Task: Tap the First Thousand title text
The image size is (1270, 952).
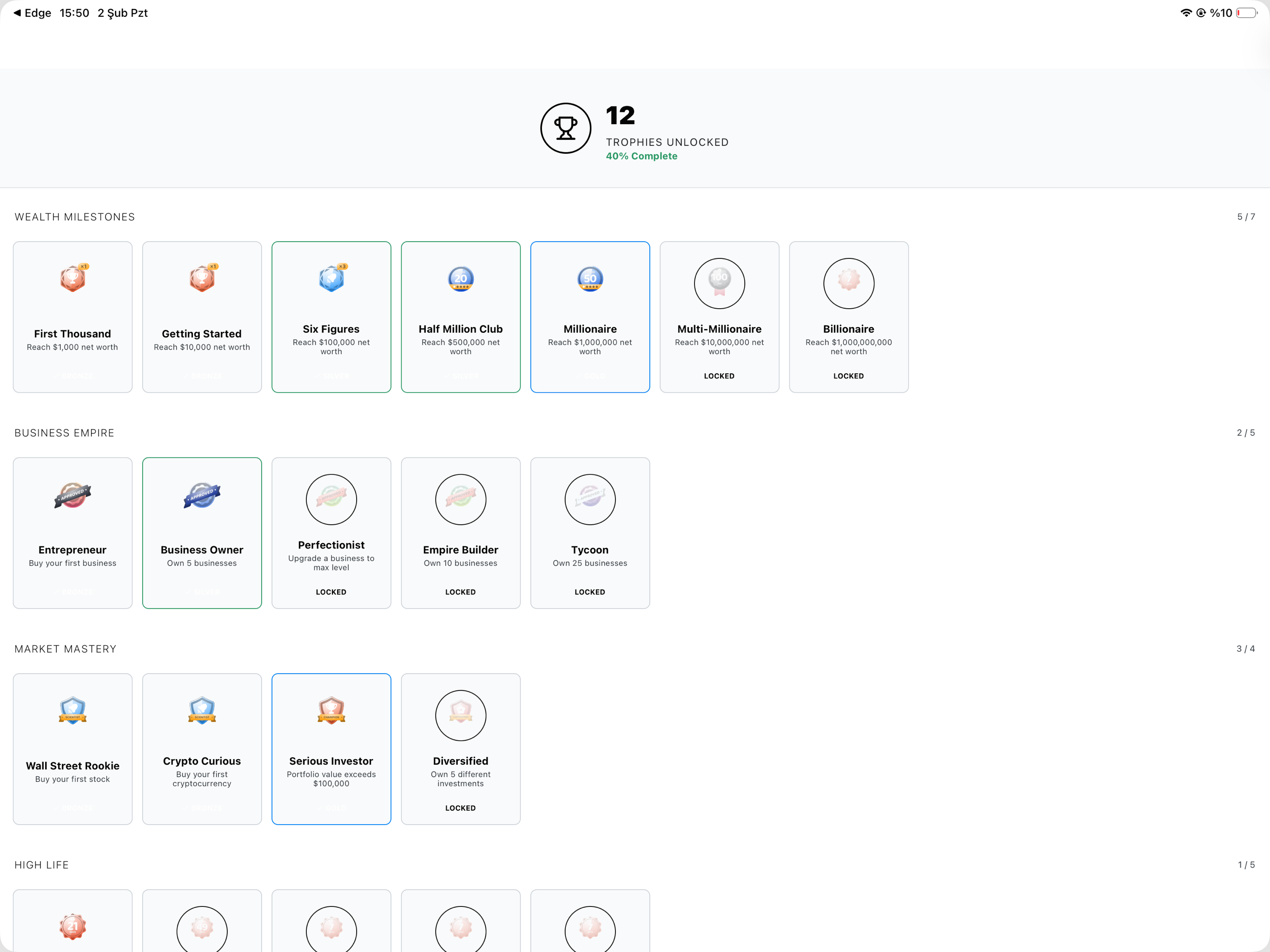Action: point(73,334)
